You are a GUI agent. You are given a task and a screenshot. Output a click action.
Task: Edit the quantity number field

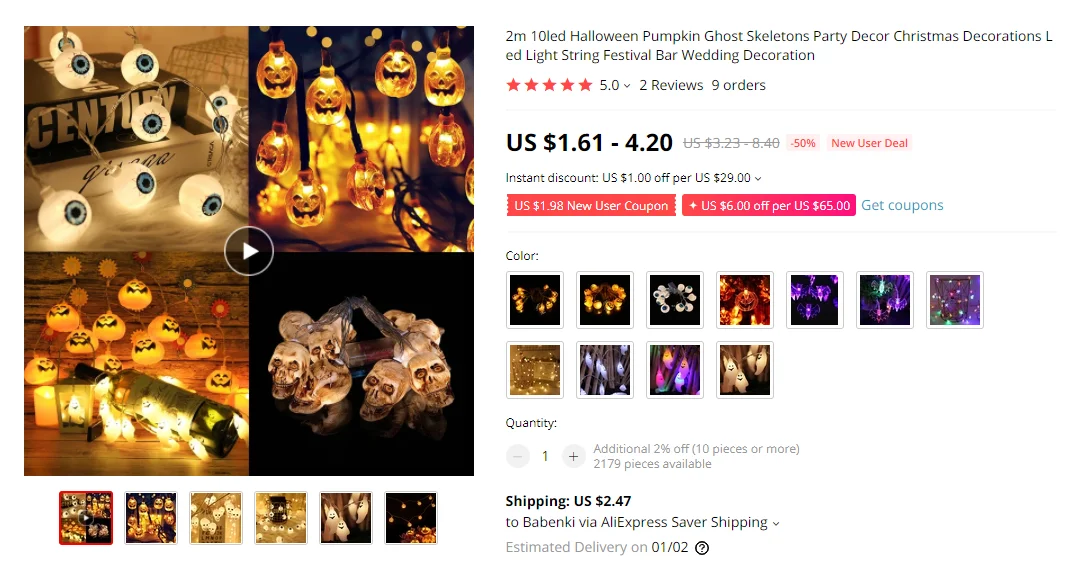pyautogui.click(x=545, y=456)
